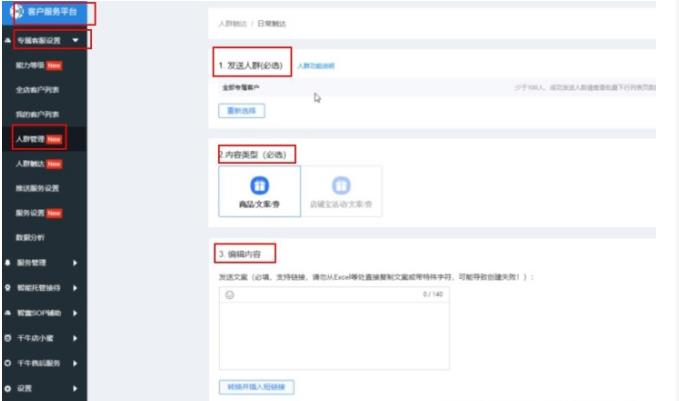This screenshot has width=679, height=401.
Task: Click the 服务管理 sidebar icon
Action: click(x=8, y=262)
